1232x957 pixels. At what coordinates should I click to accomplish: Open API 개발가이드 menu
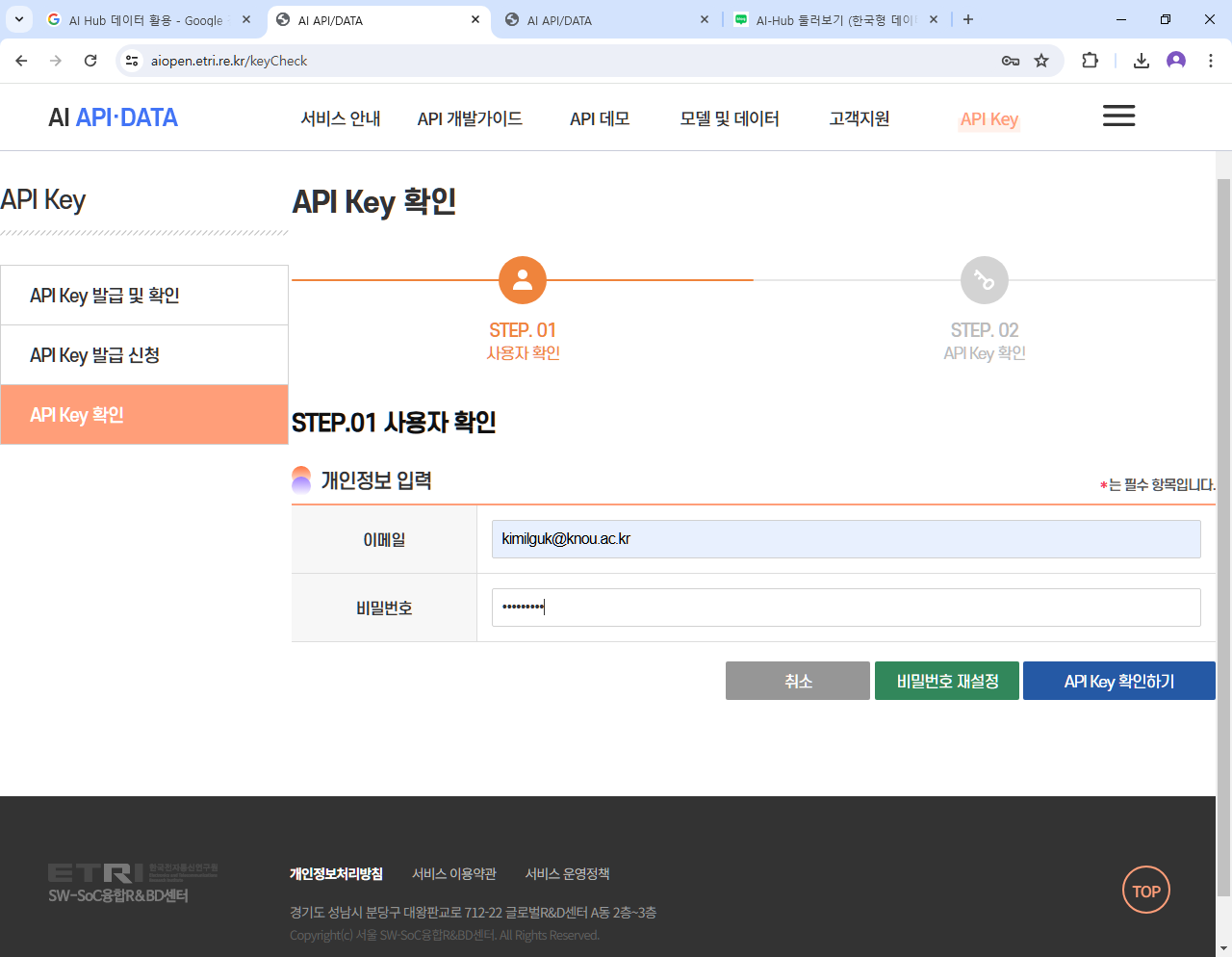pyautogui.click(x=470, y=118)
